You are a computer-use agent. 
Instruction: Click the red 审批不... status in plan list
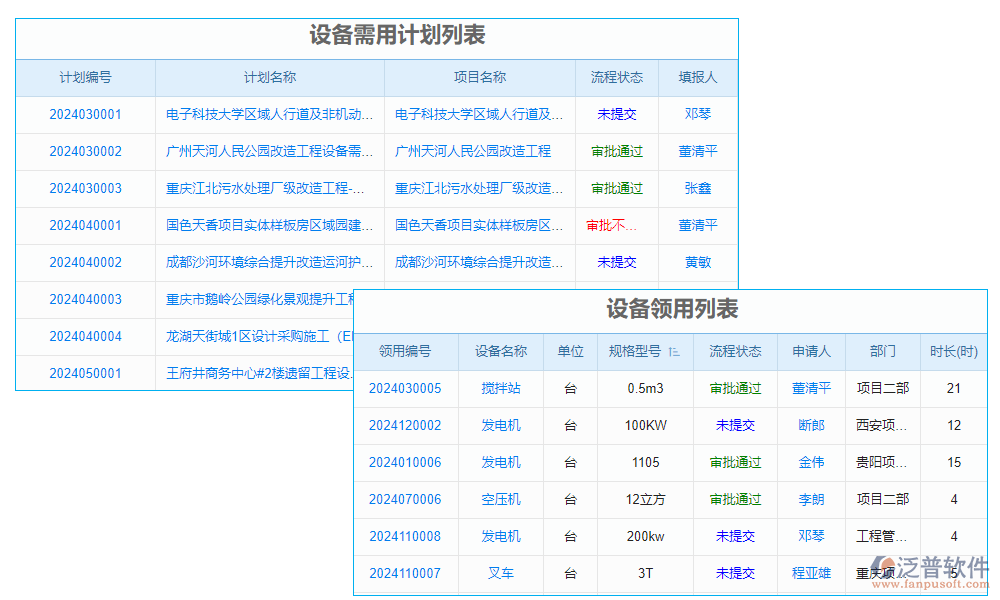pos(617,225)
